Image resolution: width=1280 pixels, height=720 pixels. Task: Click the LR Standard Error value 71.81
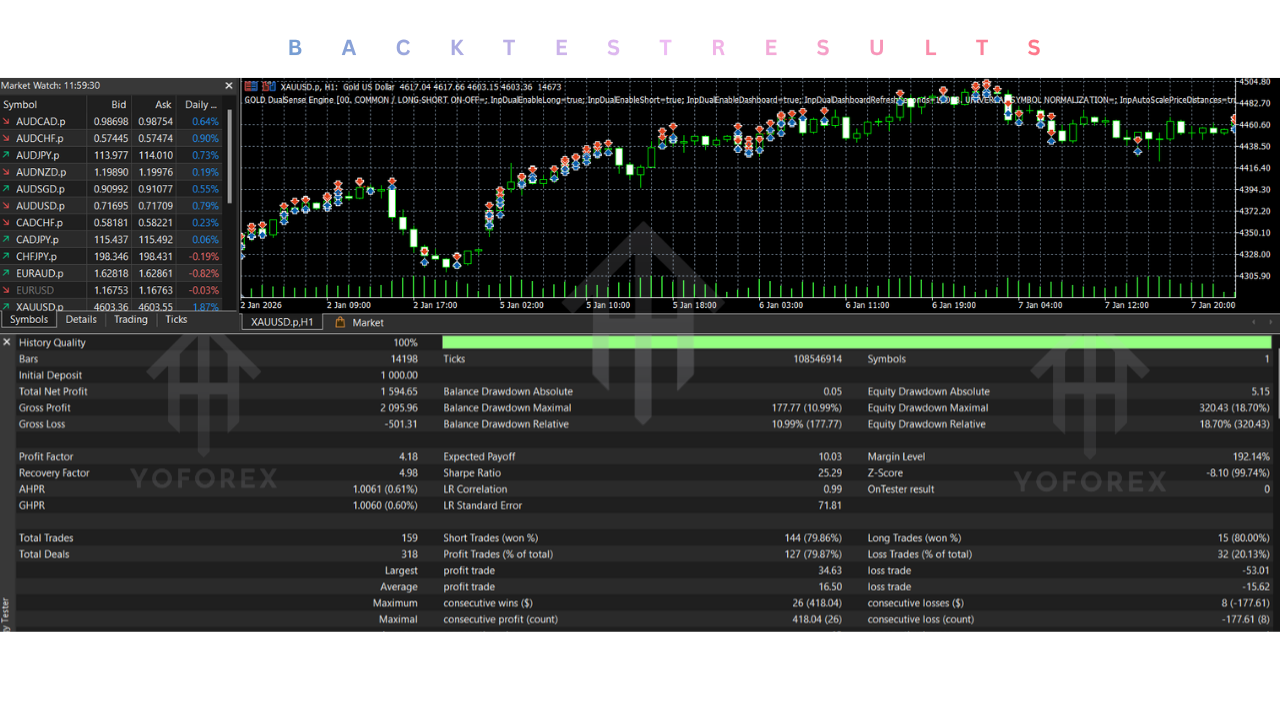click(830, 506)
